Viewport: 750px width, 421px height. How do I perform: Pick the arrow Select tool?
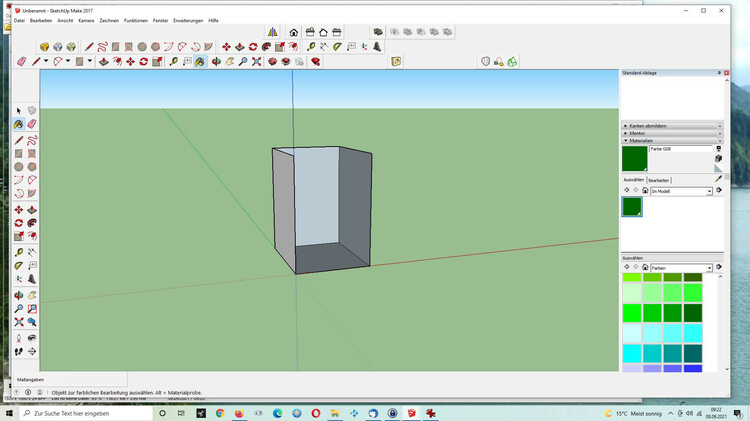click(x=19, y=111)
